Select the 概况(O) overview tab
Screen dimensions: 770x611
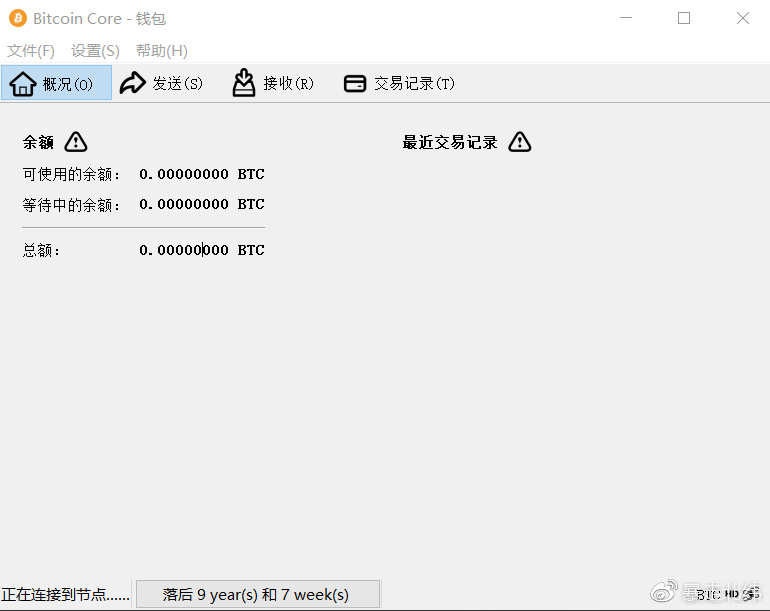coord(56,83)
